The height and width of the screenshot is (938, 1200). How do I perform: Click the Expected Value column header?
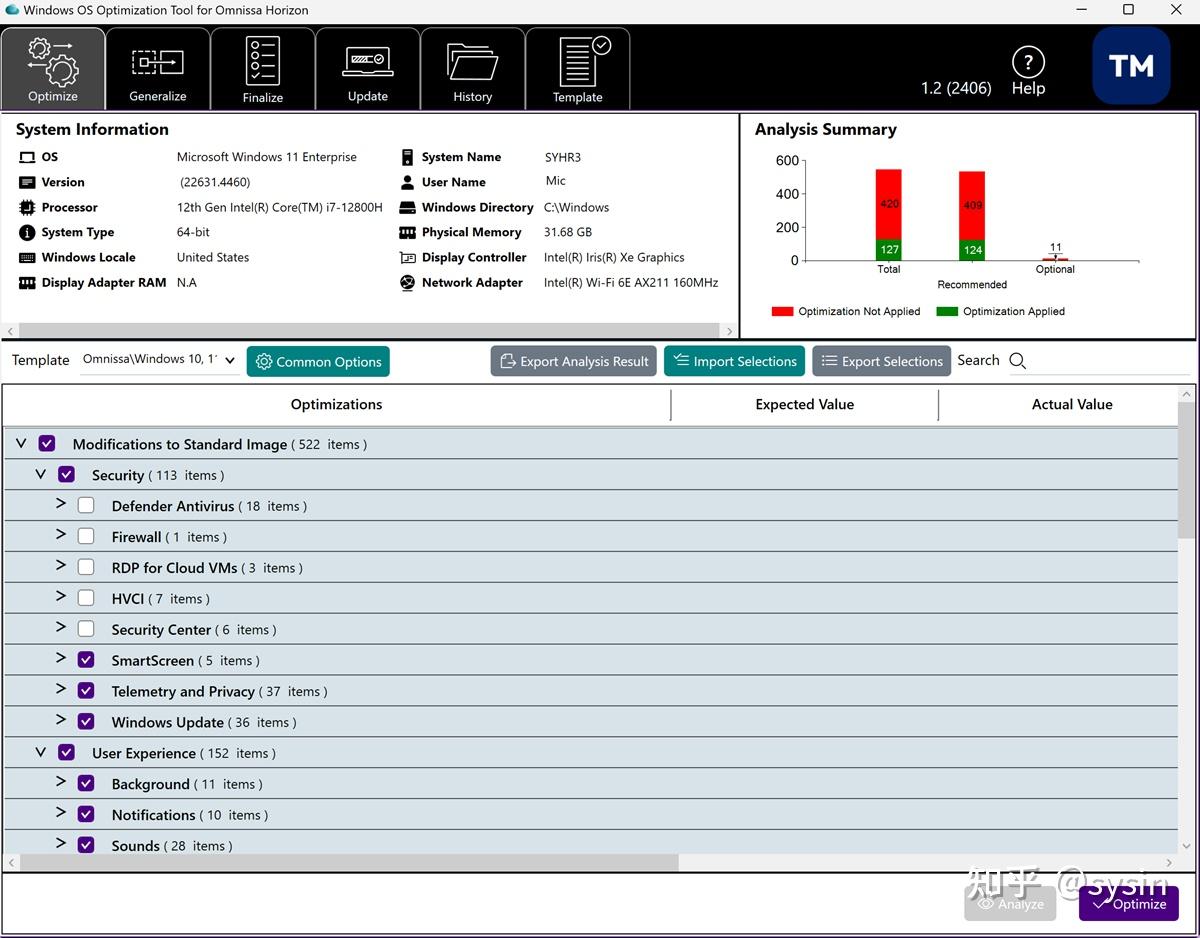coord(805,405)
